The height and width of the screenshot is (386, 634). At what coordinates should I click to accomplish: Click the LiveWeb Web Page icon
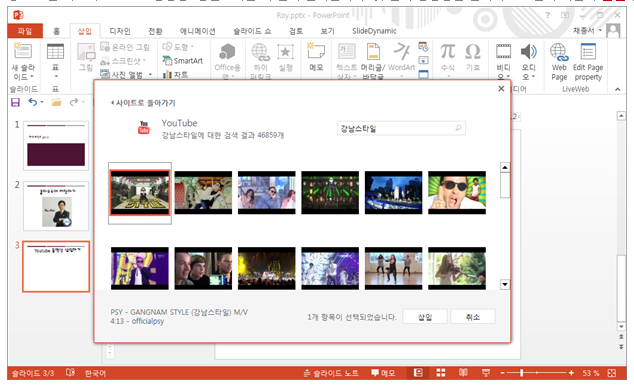(x=559, y=52)
